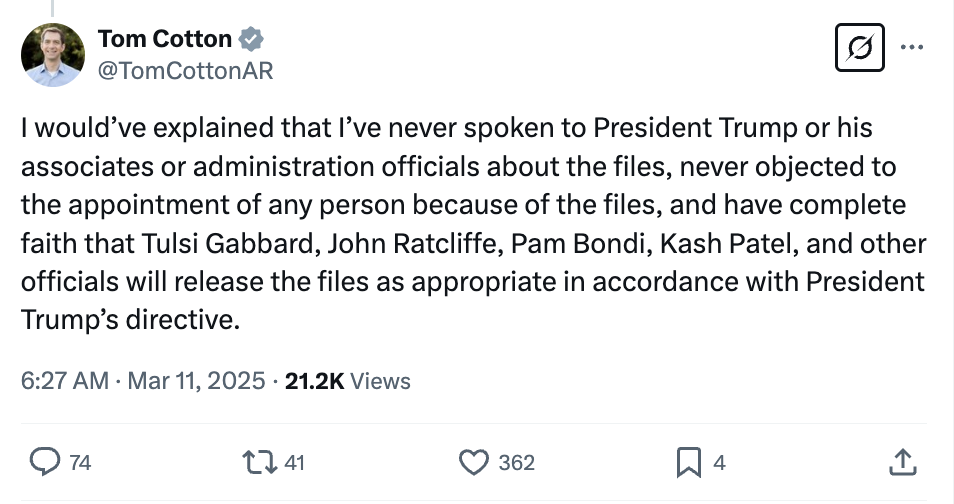Open the Tom Cotton display name link
Screen dimensions: 954x504
[x=165, y=40]
